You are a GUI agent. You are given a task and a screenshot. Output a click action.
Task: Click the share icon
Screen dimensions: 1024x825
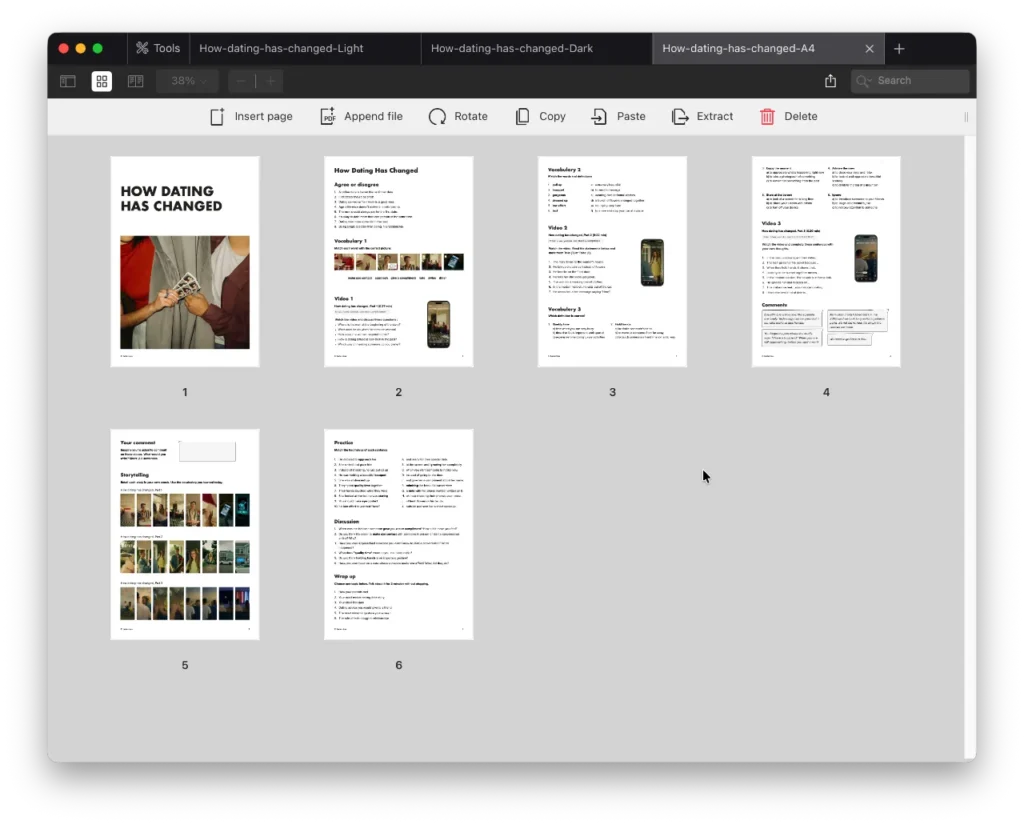(830, 81)
